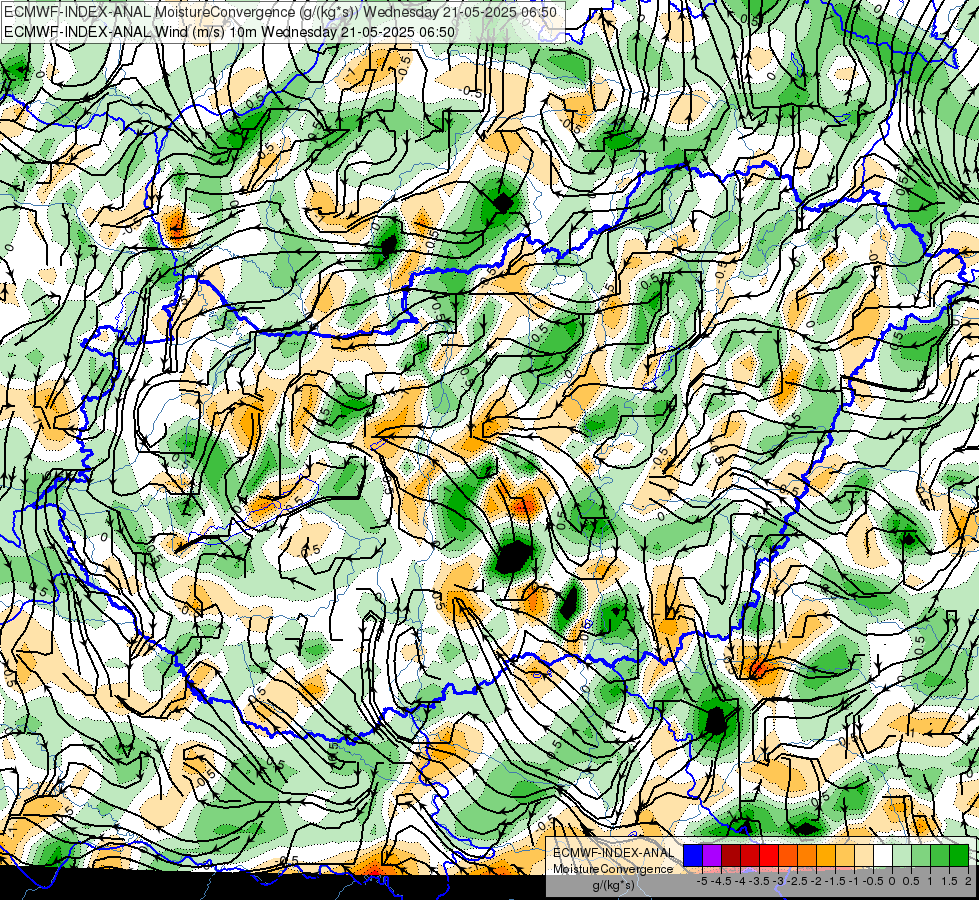Click the -2.5 tick label on the legend
The width and height of the screenshot is (979, 900).
tap(797, 881)
